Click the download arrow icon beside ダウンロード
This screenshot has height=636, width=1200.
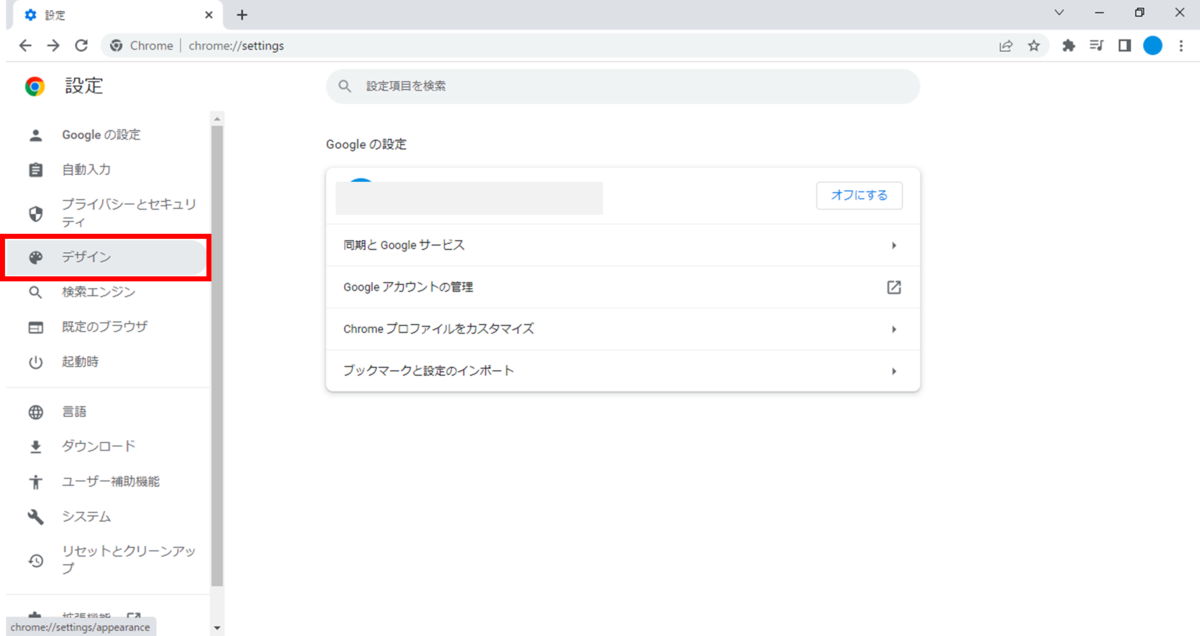click(36, 447)
